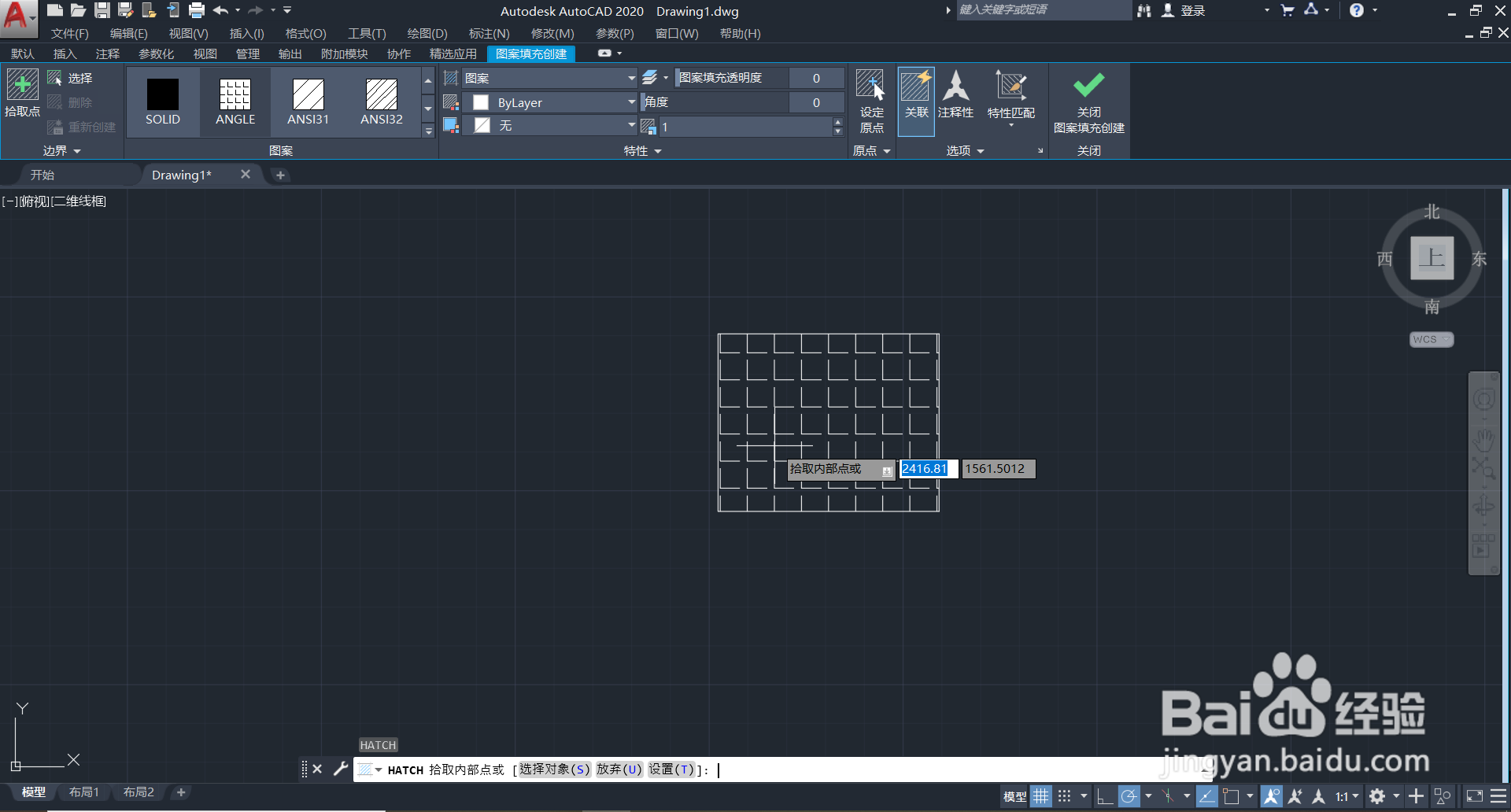Switch to the 开始 start tab

click(x=42, y=175)
